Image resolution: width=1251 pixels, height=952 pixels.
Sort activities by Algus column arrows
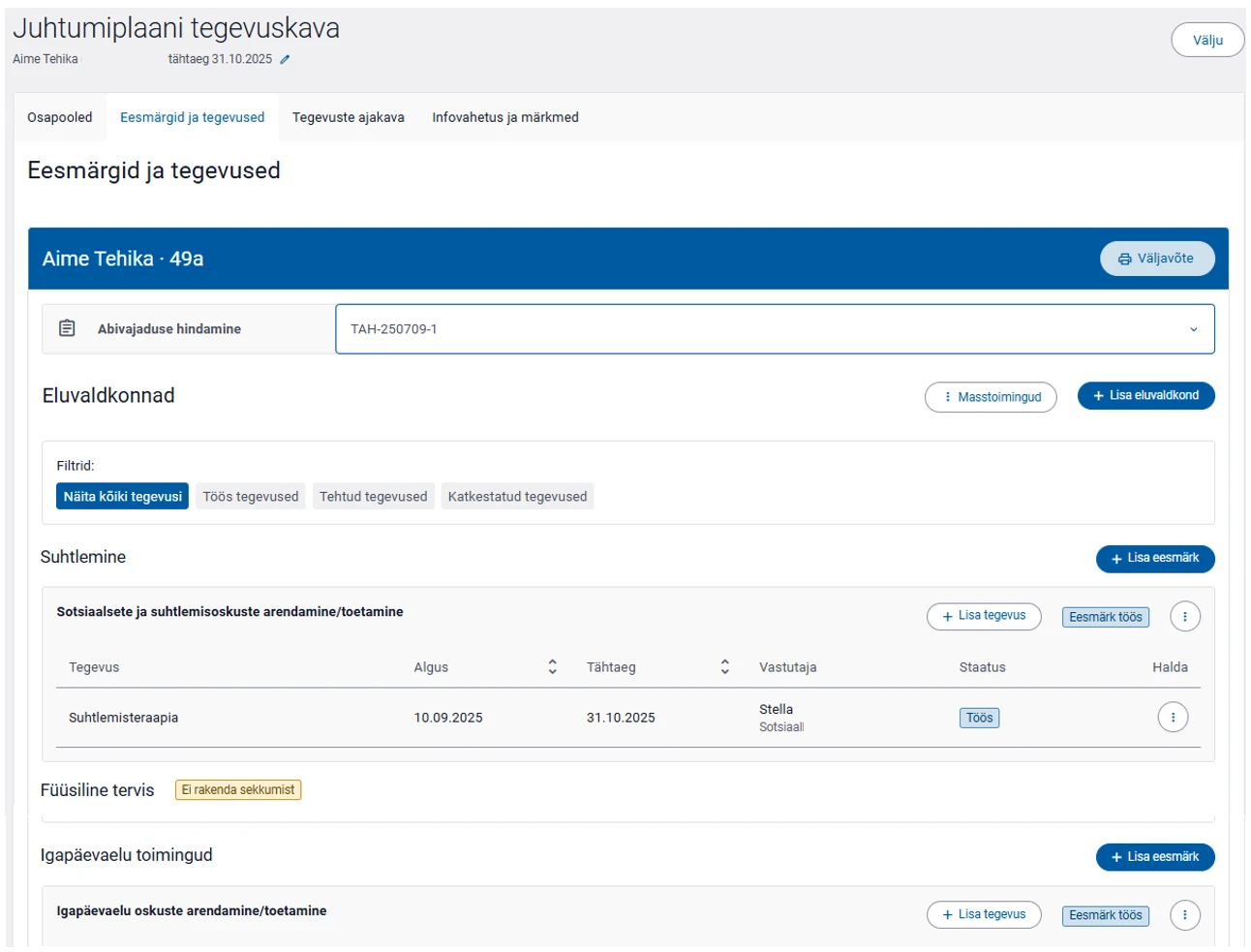[552, 667]
